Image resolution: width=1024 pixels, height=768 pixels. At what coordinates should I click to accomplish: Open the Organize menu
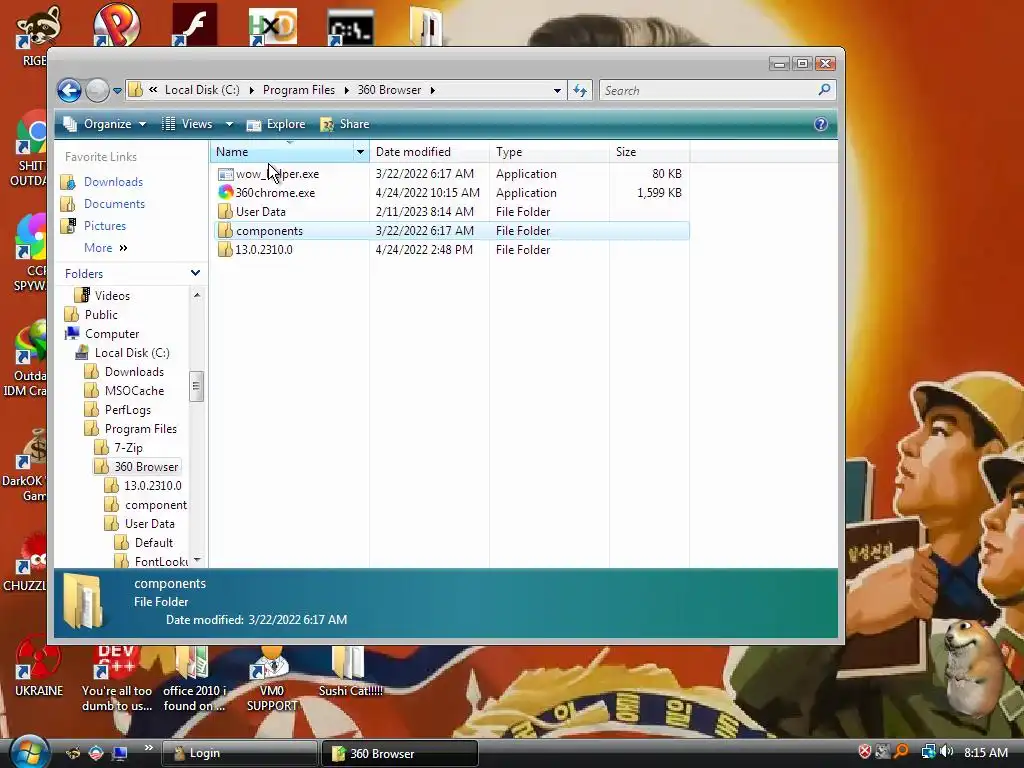[x=104, y=124]
